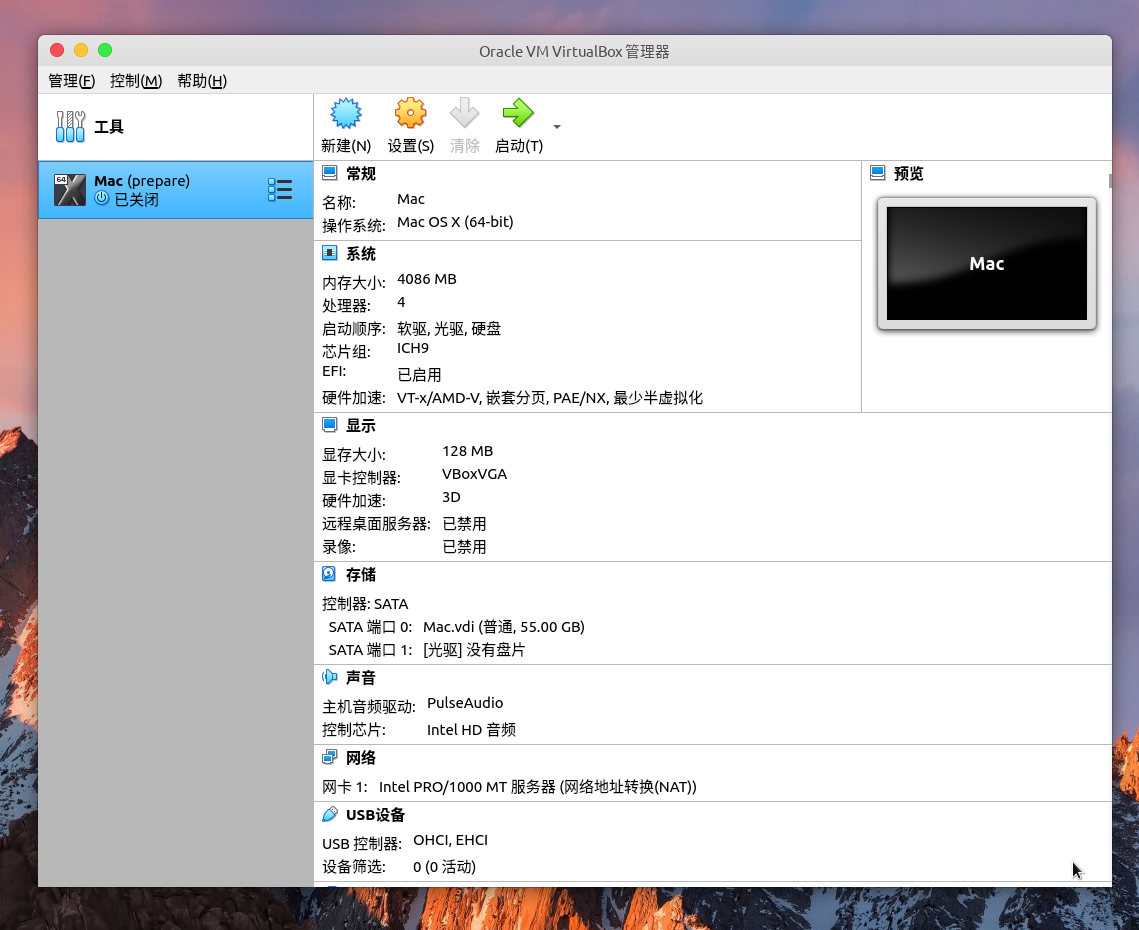Click the 常规 section header icon
The height and width of the screenshot is (930, 1139).
[329, 172]
